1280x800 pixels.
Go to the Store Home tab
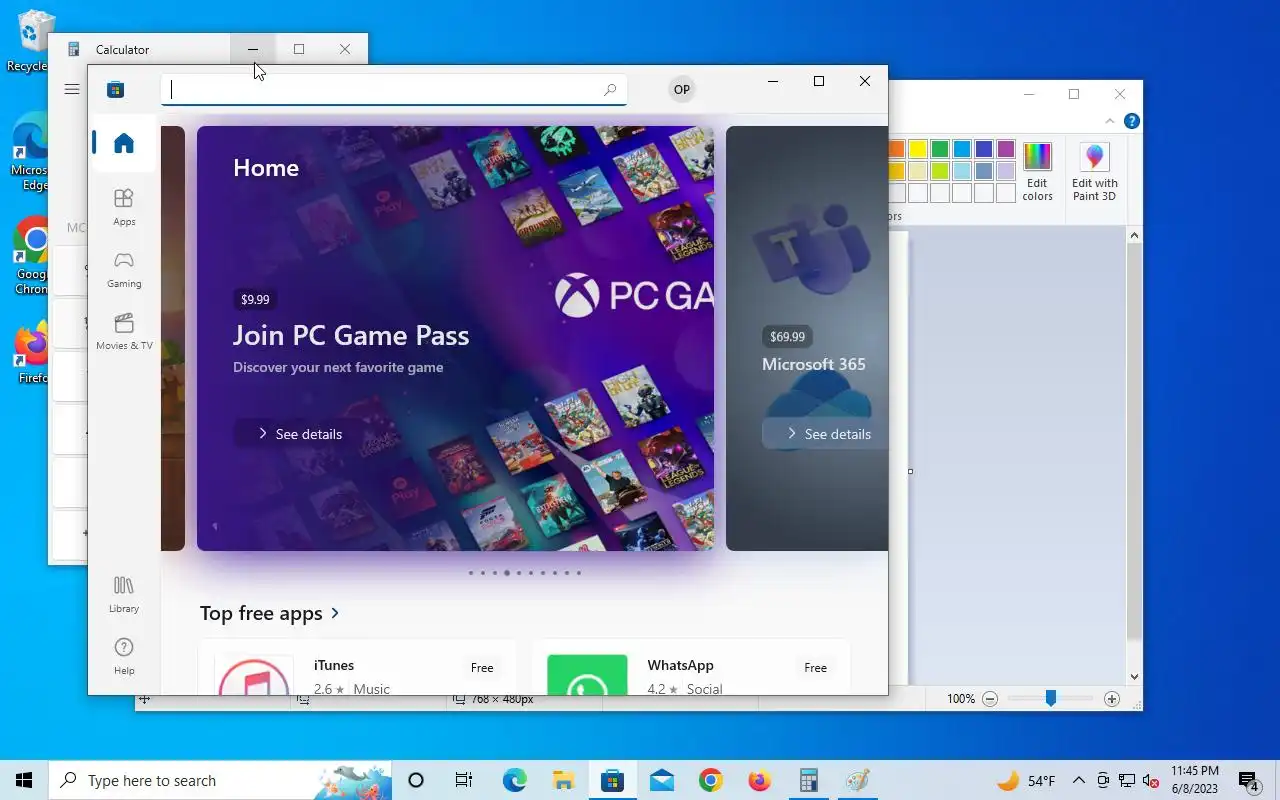pyautogui.click(x=124, y=143)
